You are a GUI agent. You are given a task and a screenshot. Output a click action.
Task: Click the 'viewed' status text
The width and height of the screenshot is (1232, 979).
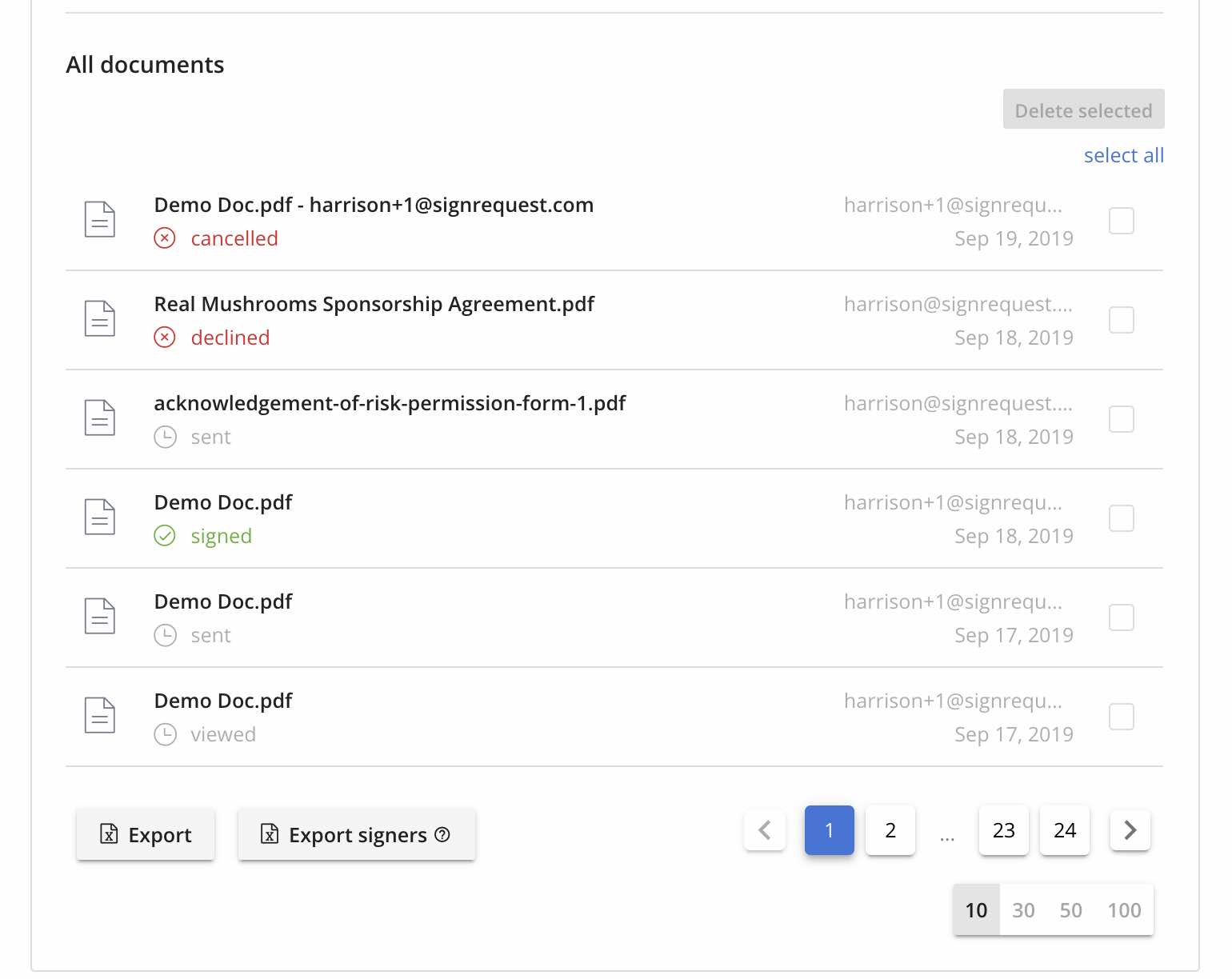coord(223,734)
